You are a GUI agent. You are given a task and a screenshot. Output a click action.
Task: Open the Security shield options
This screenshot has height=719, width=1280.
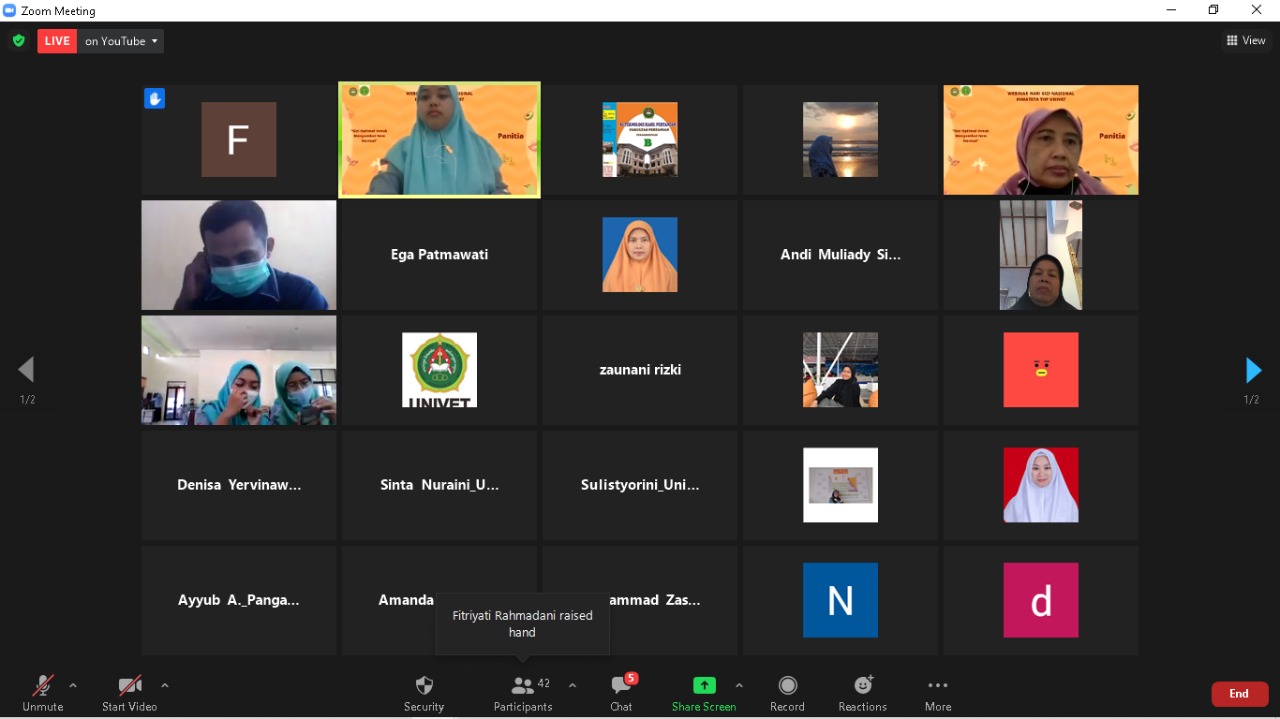[x=424, y=693]
